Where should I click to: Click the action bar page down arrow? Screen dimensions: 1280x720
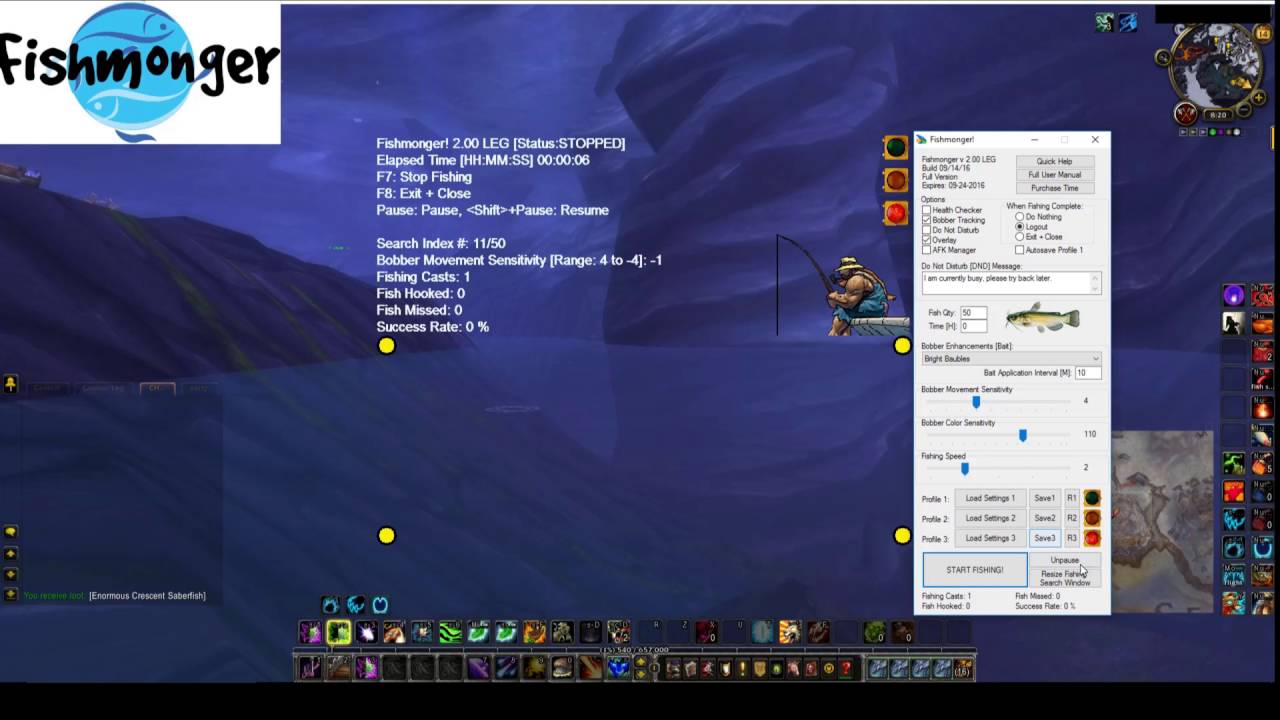[x=641, y=674]
